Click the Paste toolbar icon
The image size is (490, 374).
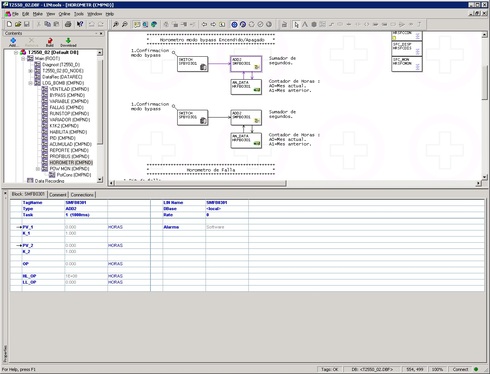(x=56, y=24)
